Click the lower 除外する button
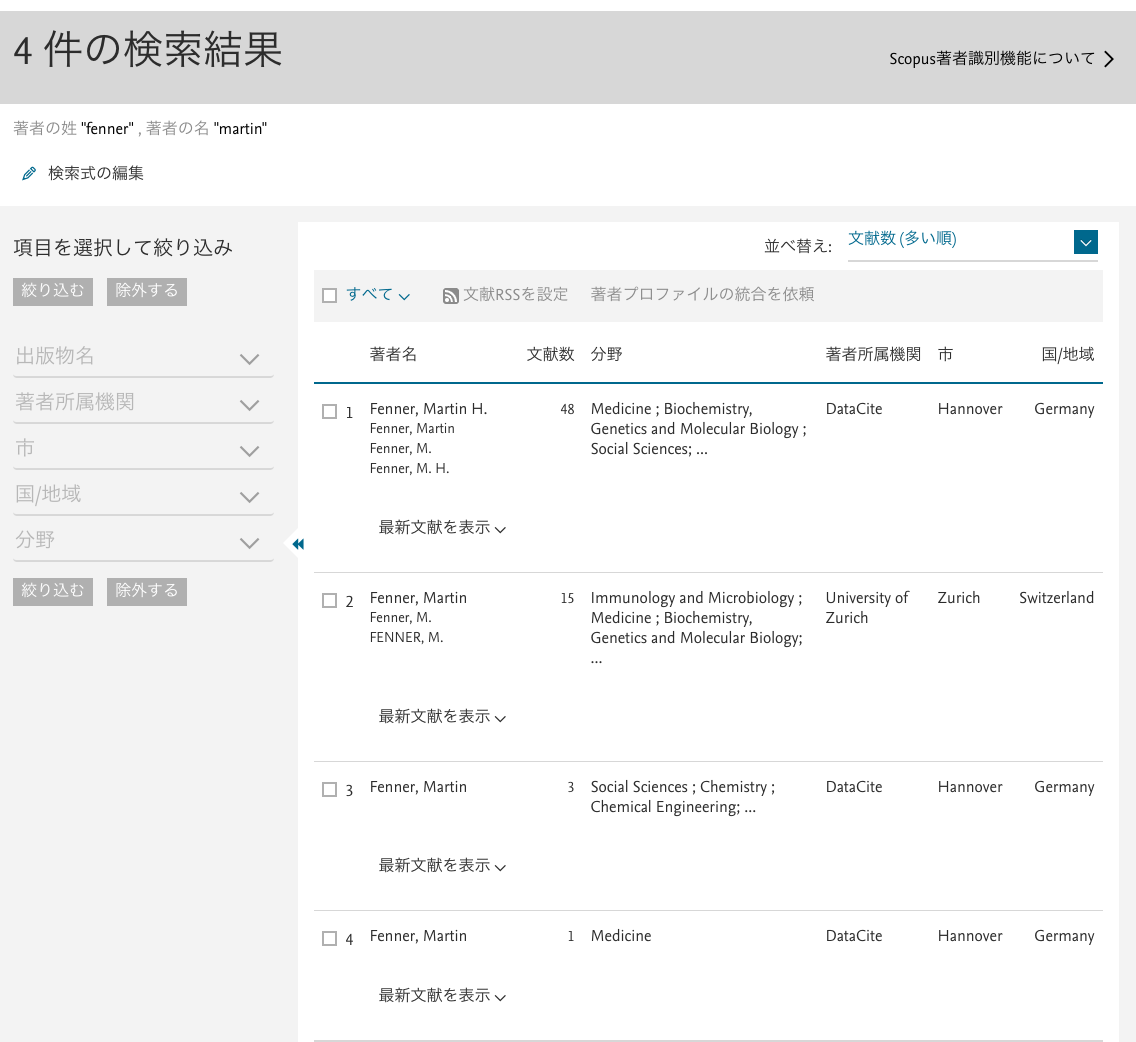Viewport: 1136px width, 1042px height. tap(147, 591)
